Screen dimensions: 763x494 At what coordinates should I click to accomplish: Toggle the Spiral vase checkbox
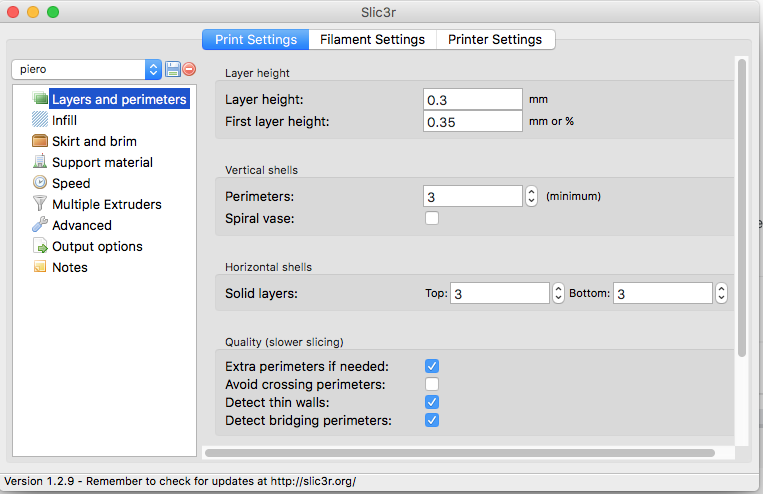point(432,218)
